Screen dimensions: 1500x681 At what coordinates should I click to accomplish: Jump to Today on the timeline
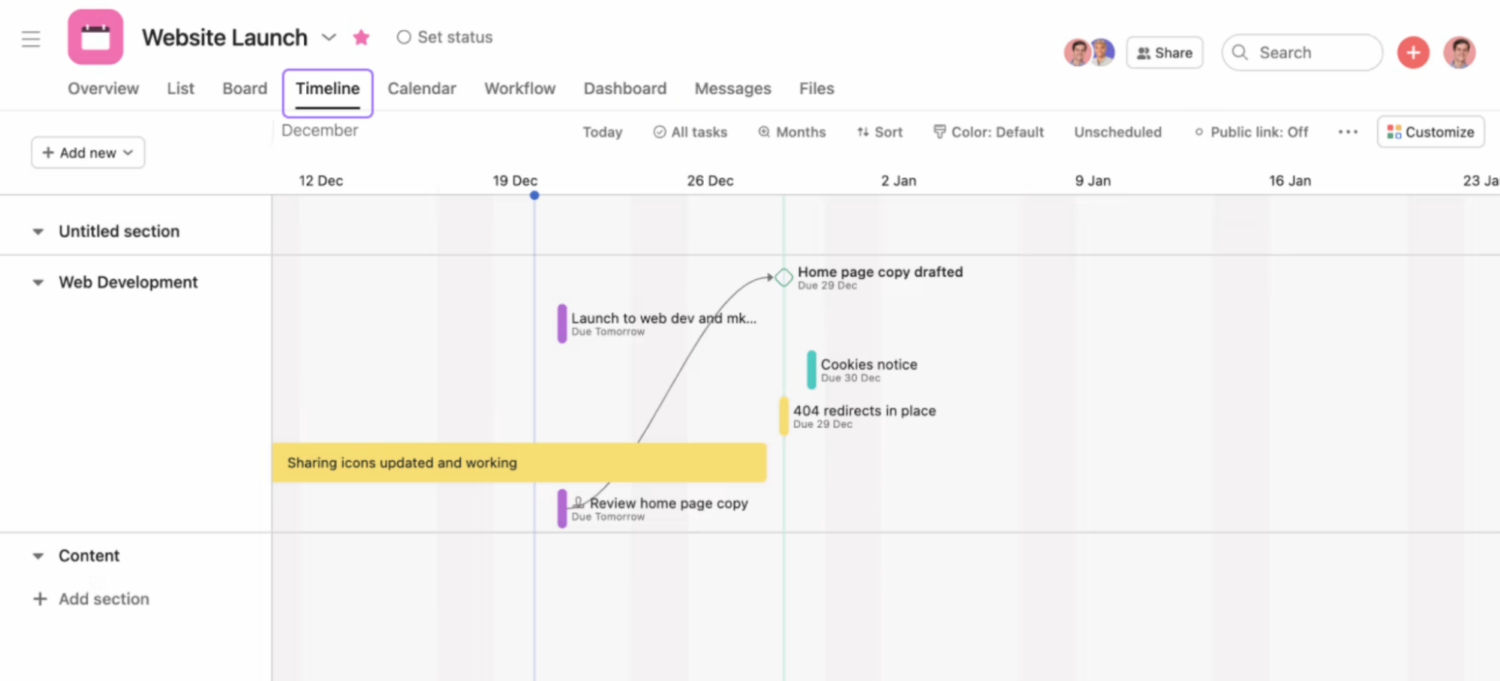tap(602, 131)
